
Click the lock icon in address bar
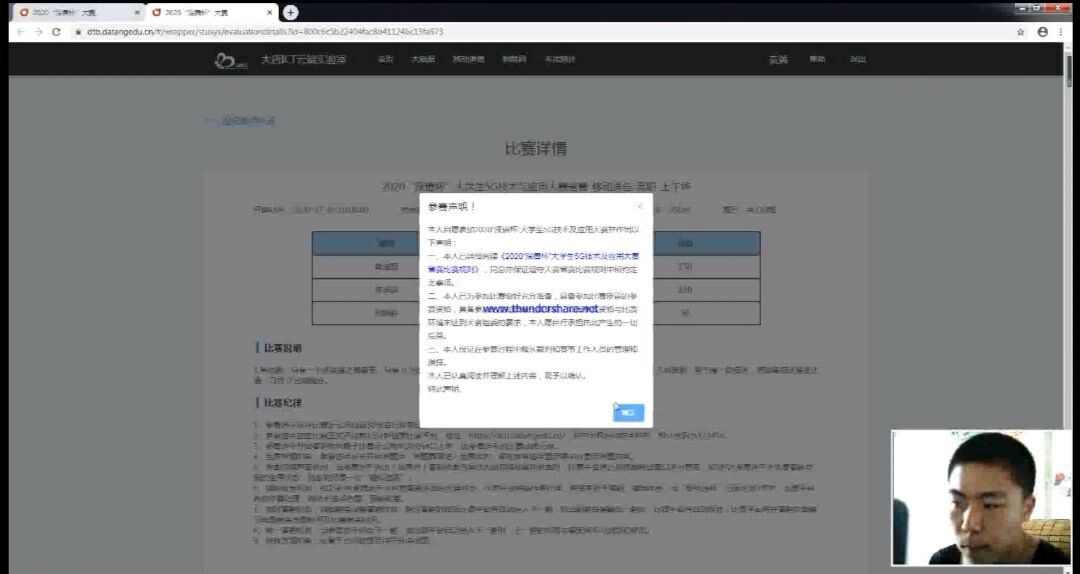(77, 32)
